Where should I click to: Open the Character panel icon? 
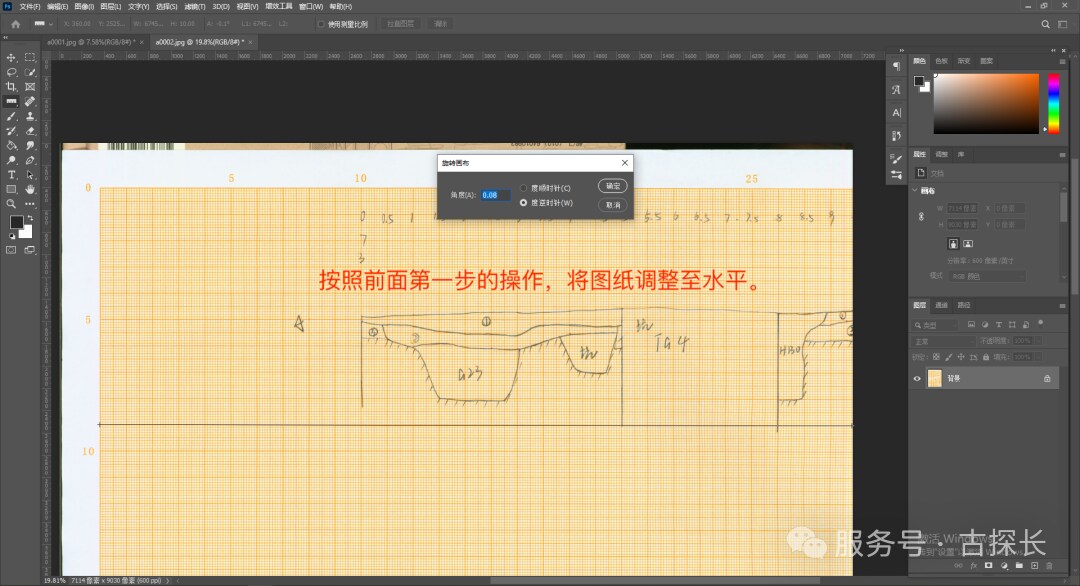[896, 112]
